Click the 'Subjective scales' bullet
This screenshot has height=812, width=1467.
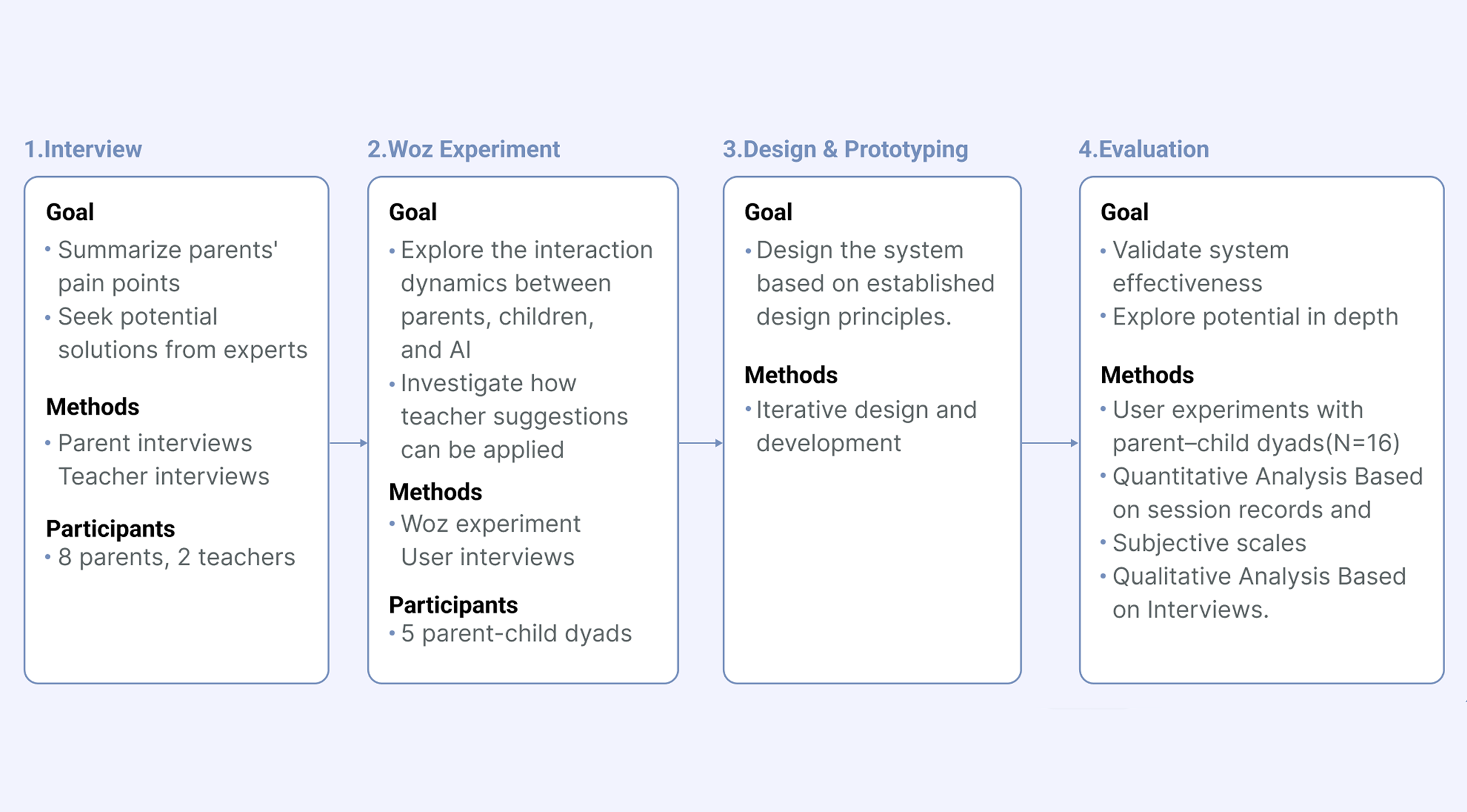pos(1208,543)
